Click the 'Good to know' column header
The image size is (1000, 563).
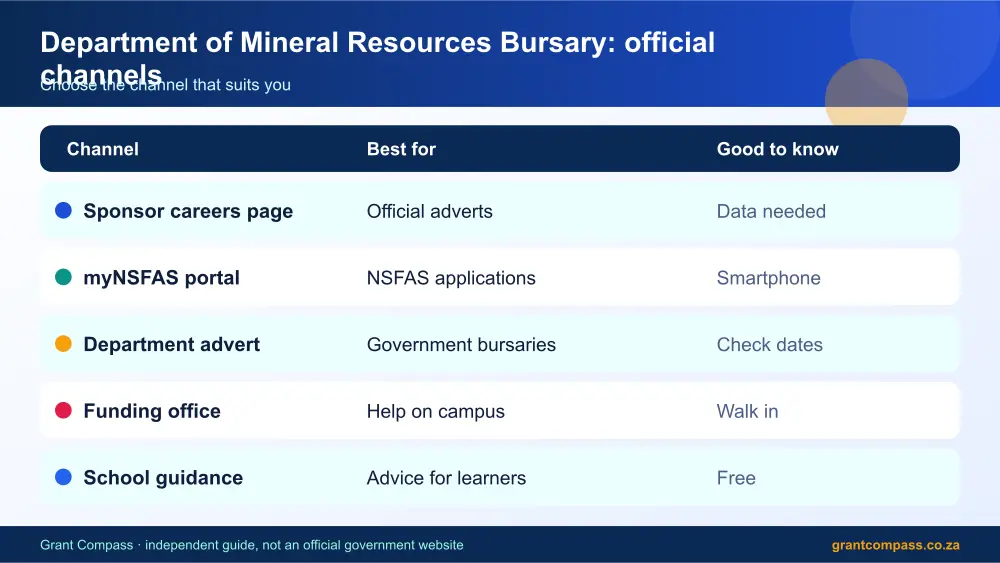[x=777, y=149]
